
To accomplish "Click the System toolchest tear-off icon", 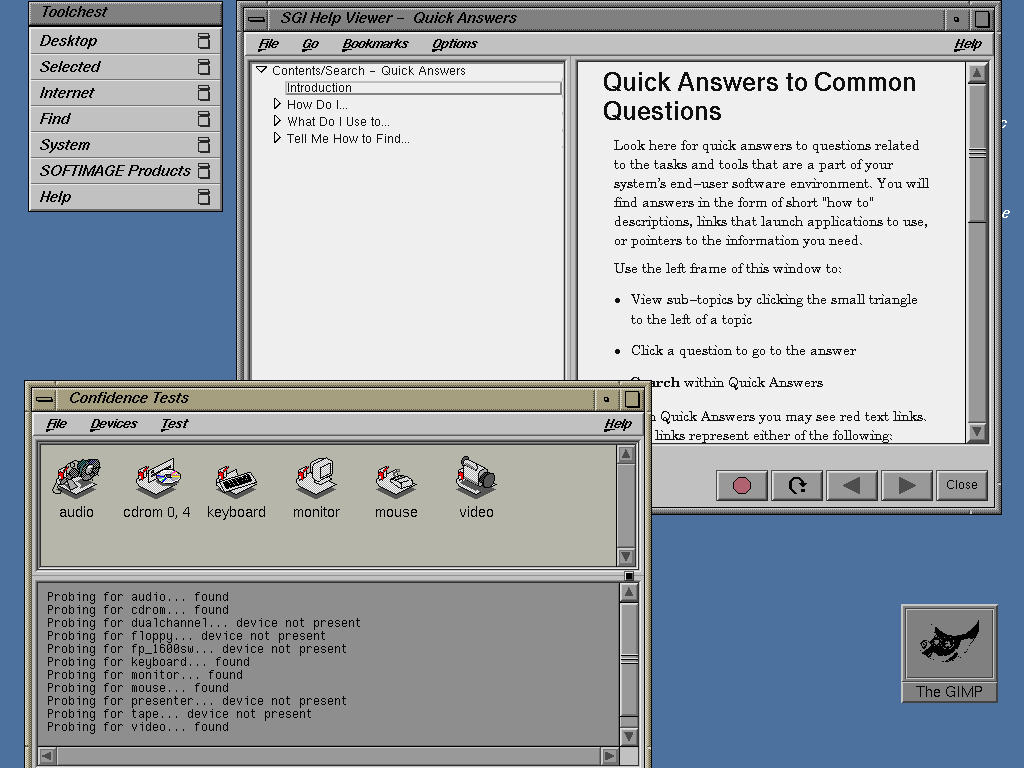I will pyautogui.click(x=204, y=145).
